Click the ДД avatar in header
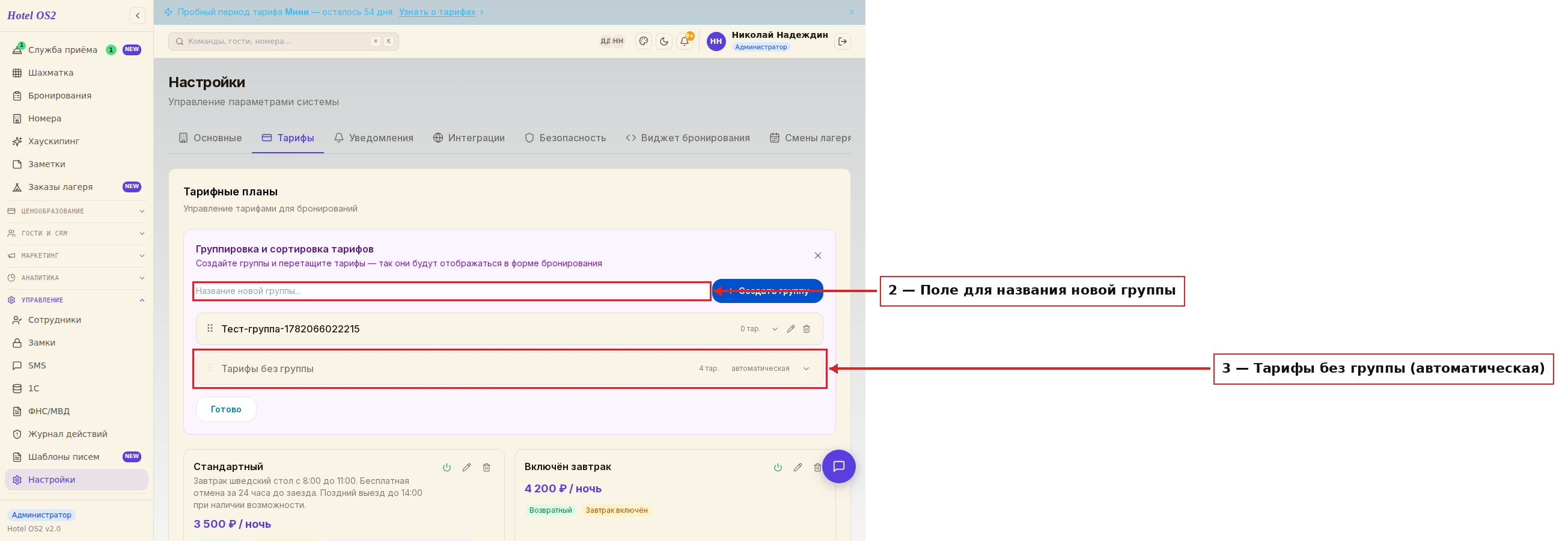Screen dimensions: 1568x541 click(605, 41)
